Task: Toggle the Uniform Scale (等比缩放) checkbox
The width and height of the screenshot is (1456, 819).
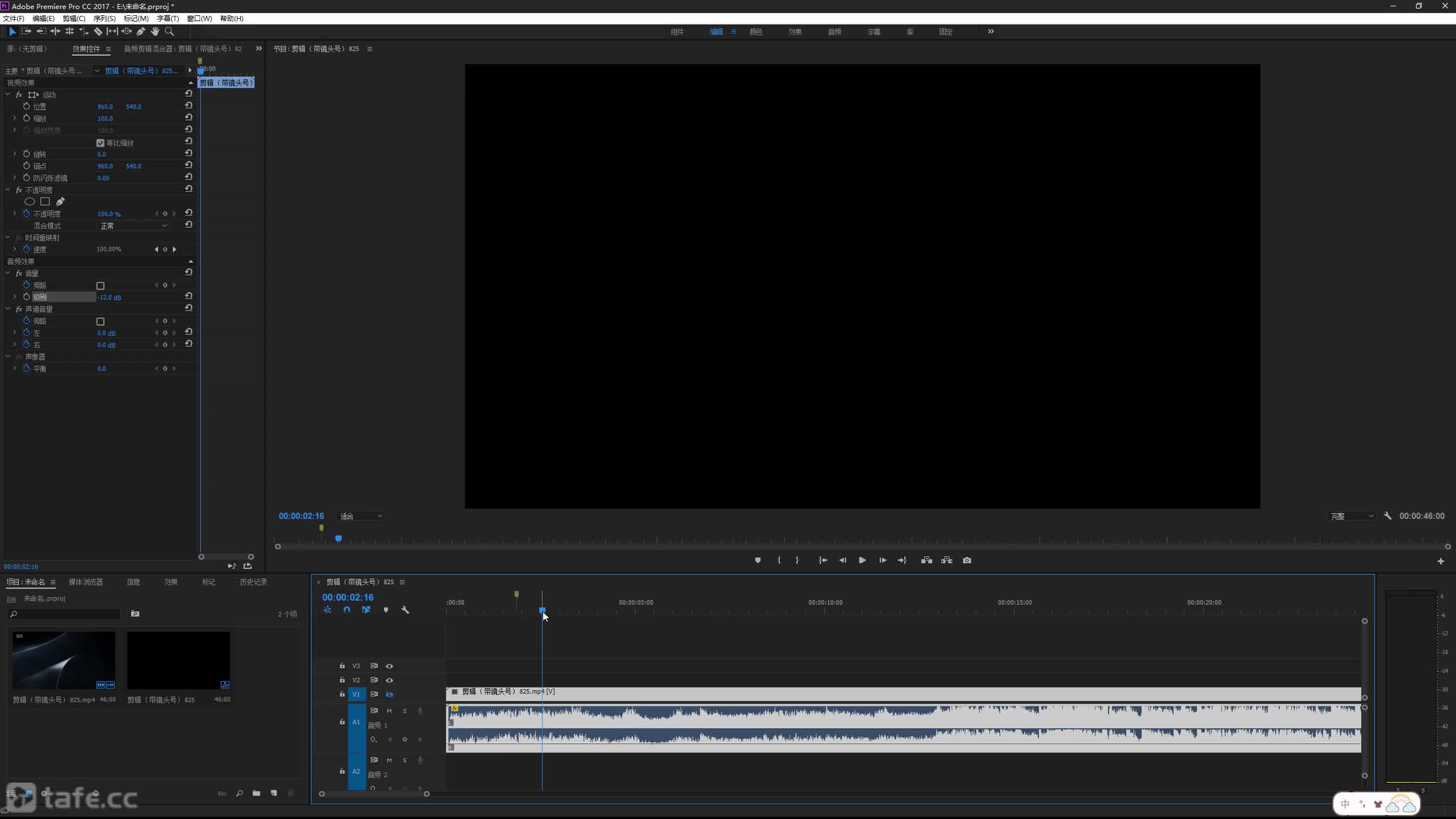Action: [100, 143]
